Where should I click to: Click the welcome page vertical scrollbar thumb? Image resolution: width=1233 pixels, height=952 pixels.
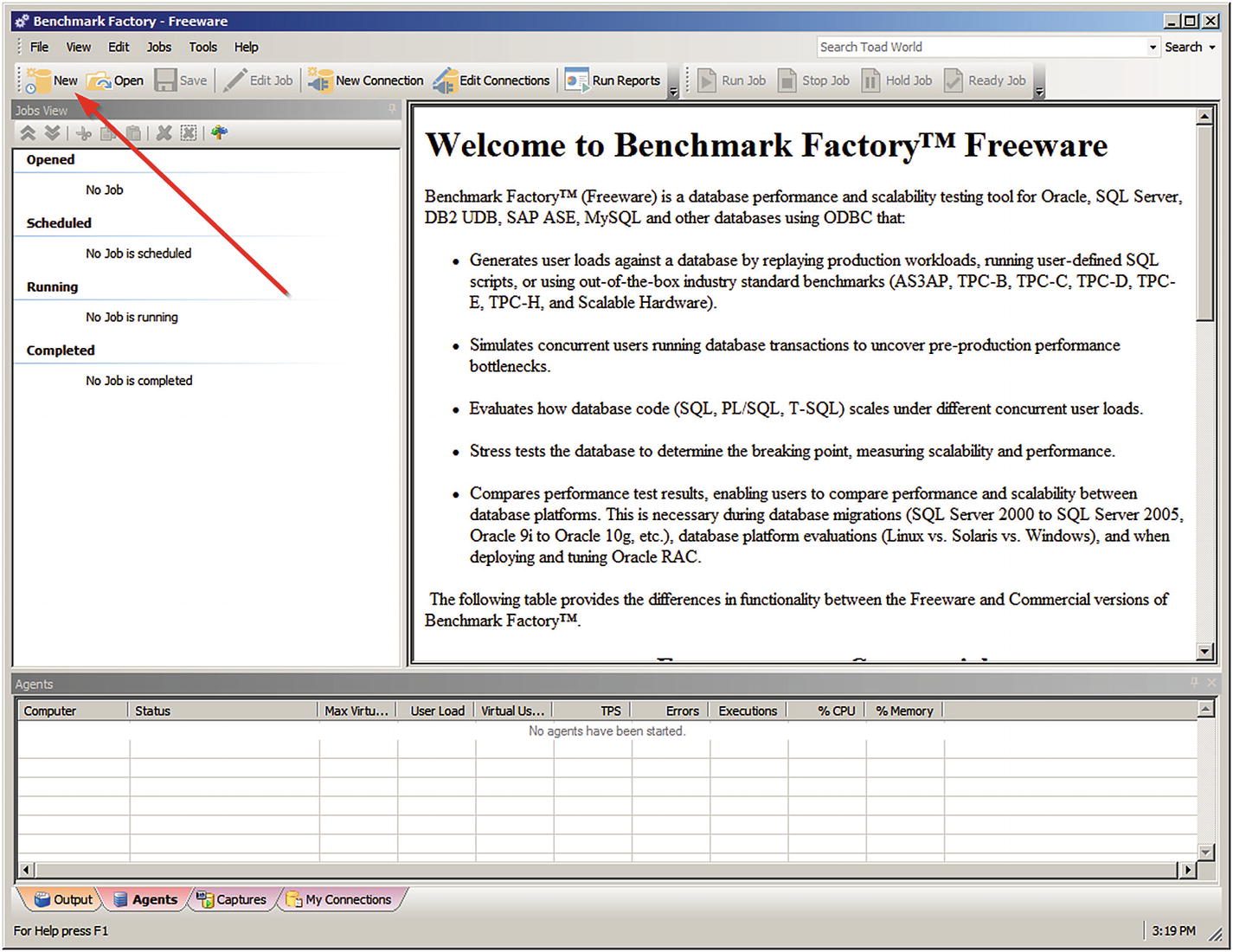click(x=1204, y=223)
